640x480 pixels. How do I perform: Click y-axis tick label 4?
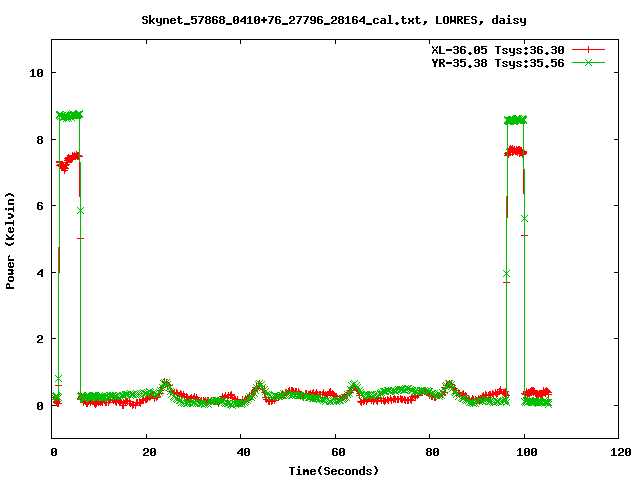pos(40,273)
